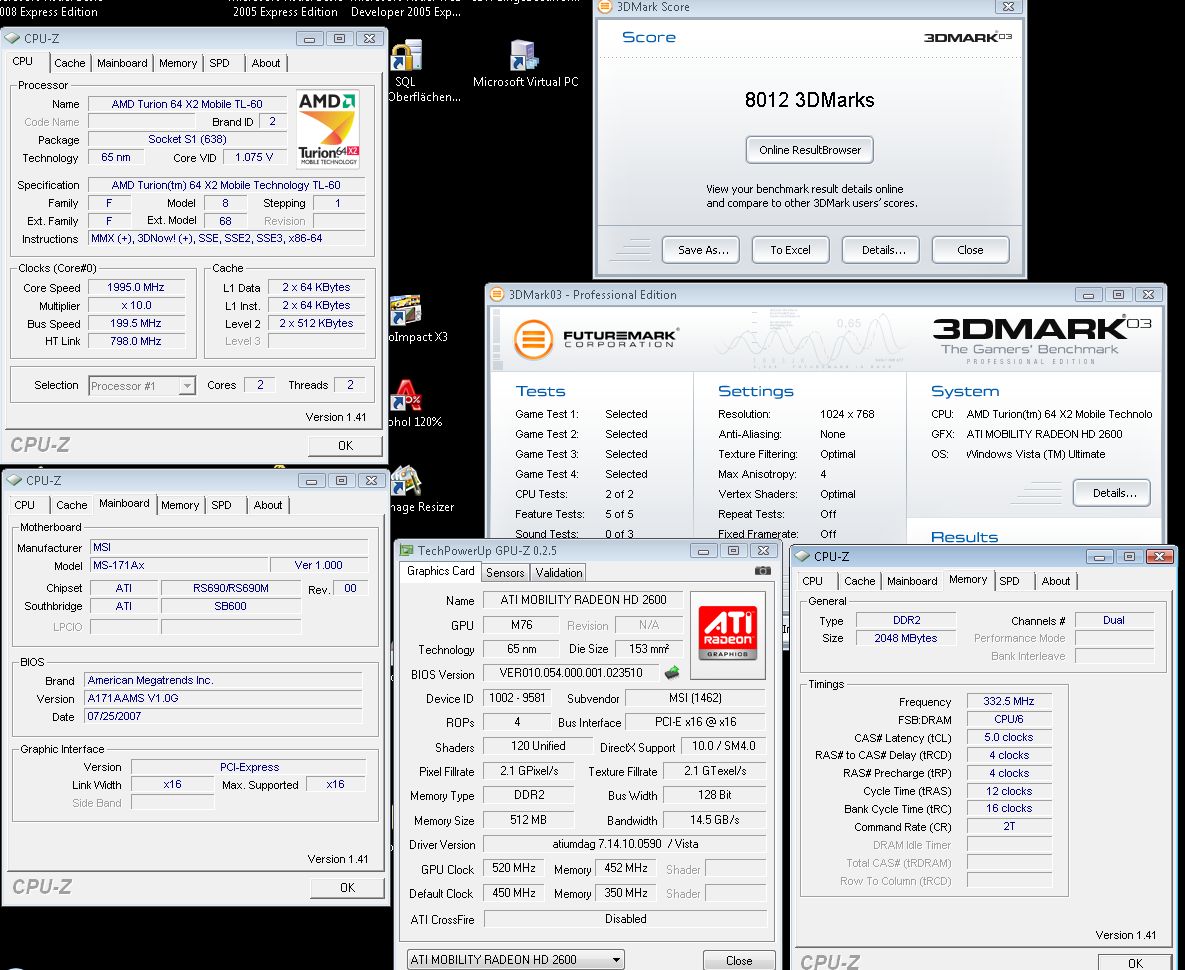Click motherboard model MS-171Ax value
This screenshot has height=970, width=1185.
pyautogui.click(x=179, y=565)
